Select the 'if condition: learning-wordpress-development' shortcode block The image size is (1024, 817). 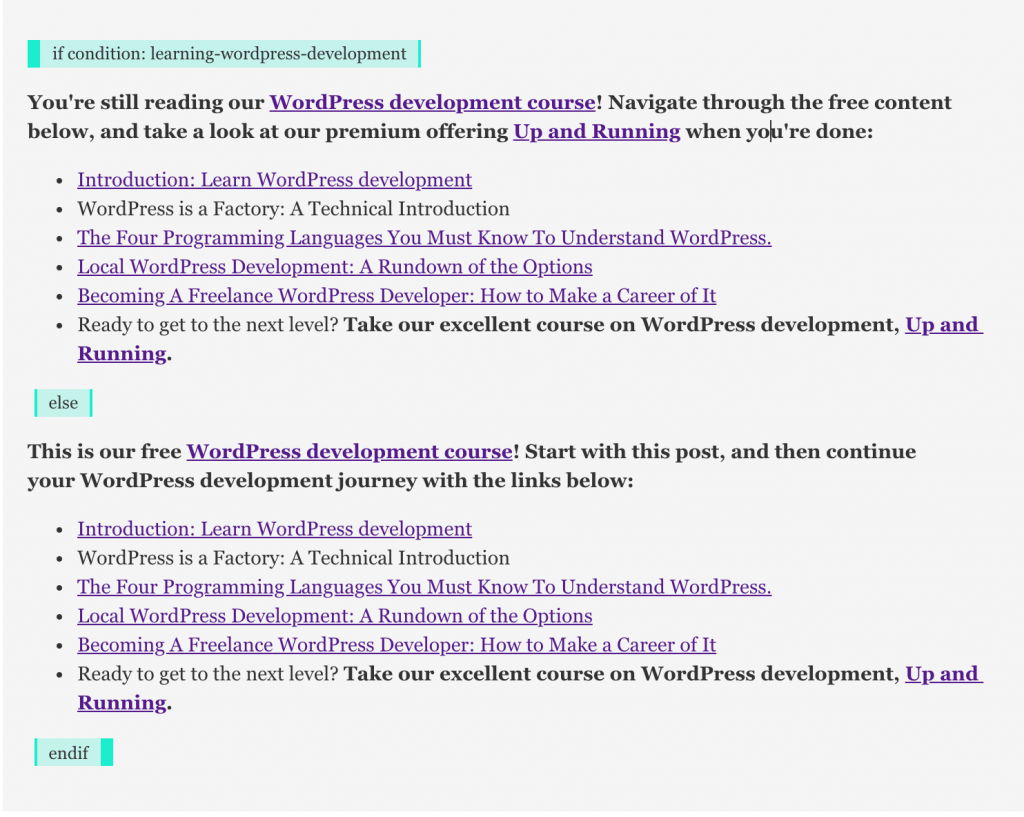point(224,54)
